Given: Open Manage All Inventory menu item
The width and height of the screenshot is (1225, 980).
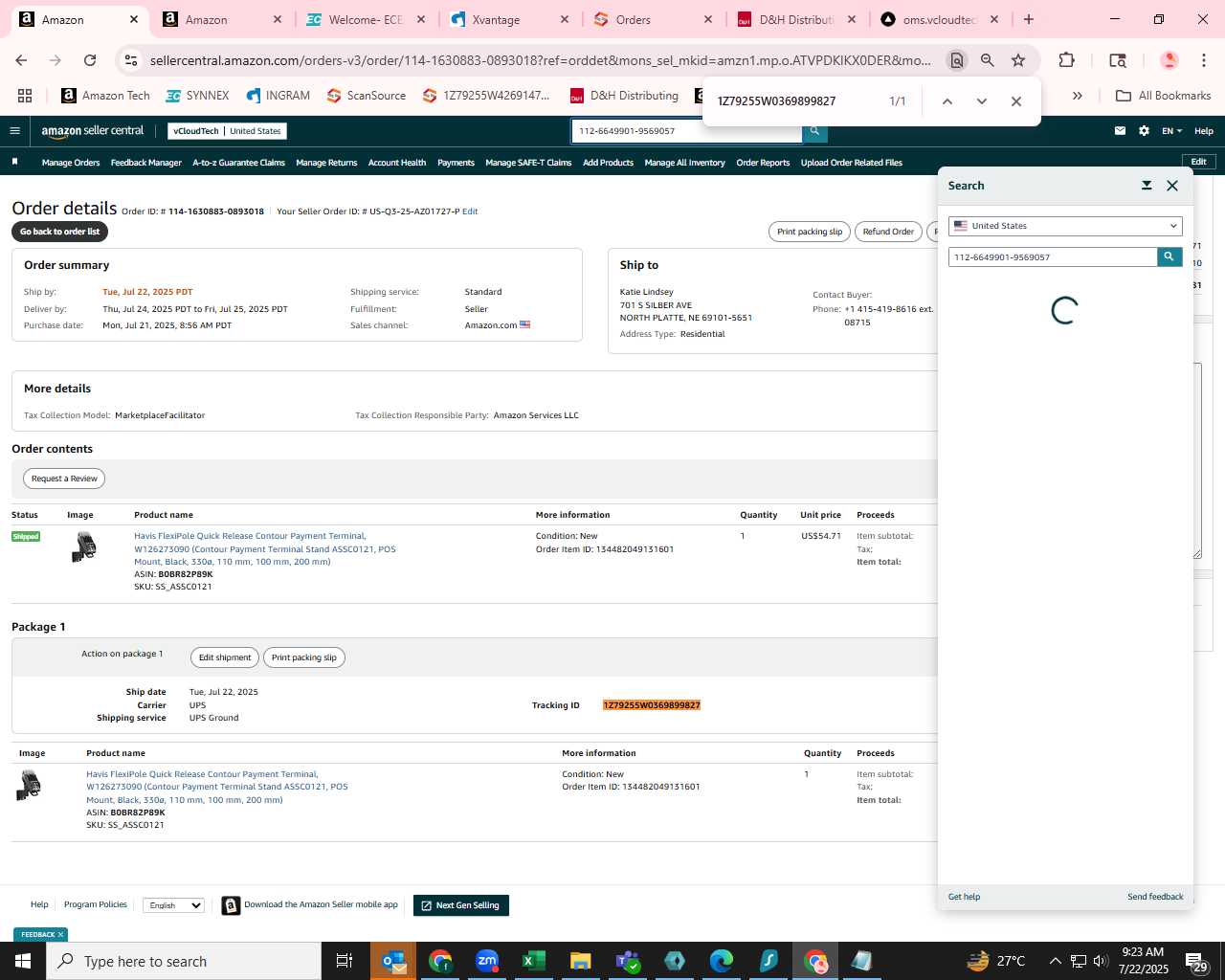Looking at the screenshot, I should coord(684,163).
